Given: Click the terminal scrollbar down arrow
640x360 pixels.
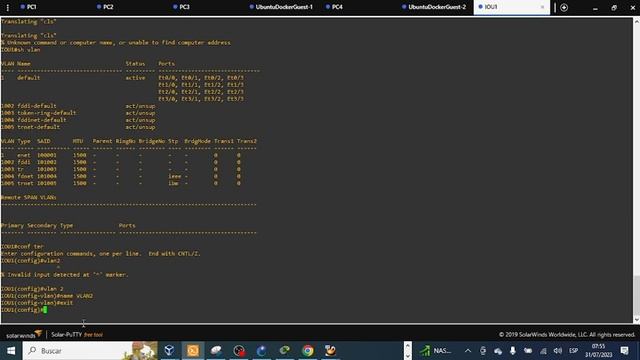Looking at the screenshot, I should 636,320.
